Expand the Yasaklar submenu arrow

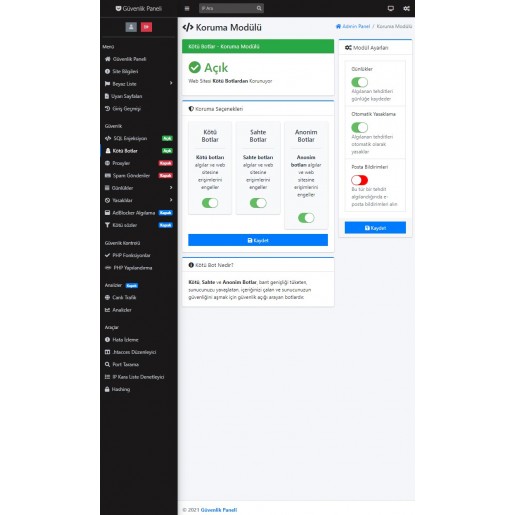click(x=171, y=200)
